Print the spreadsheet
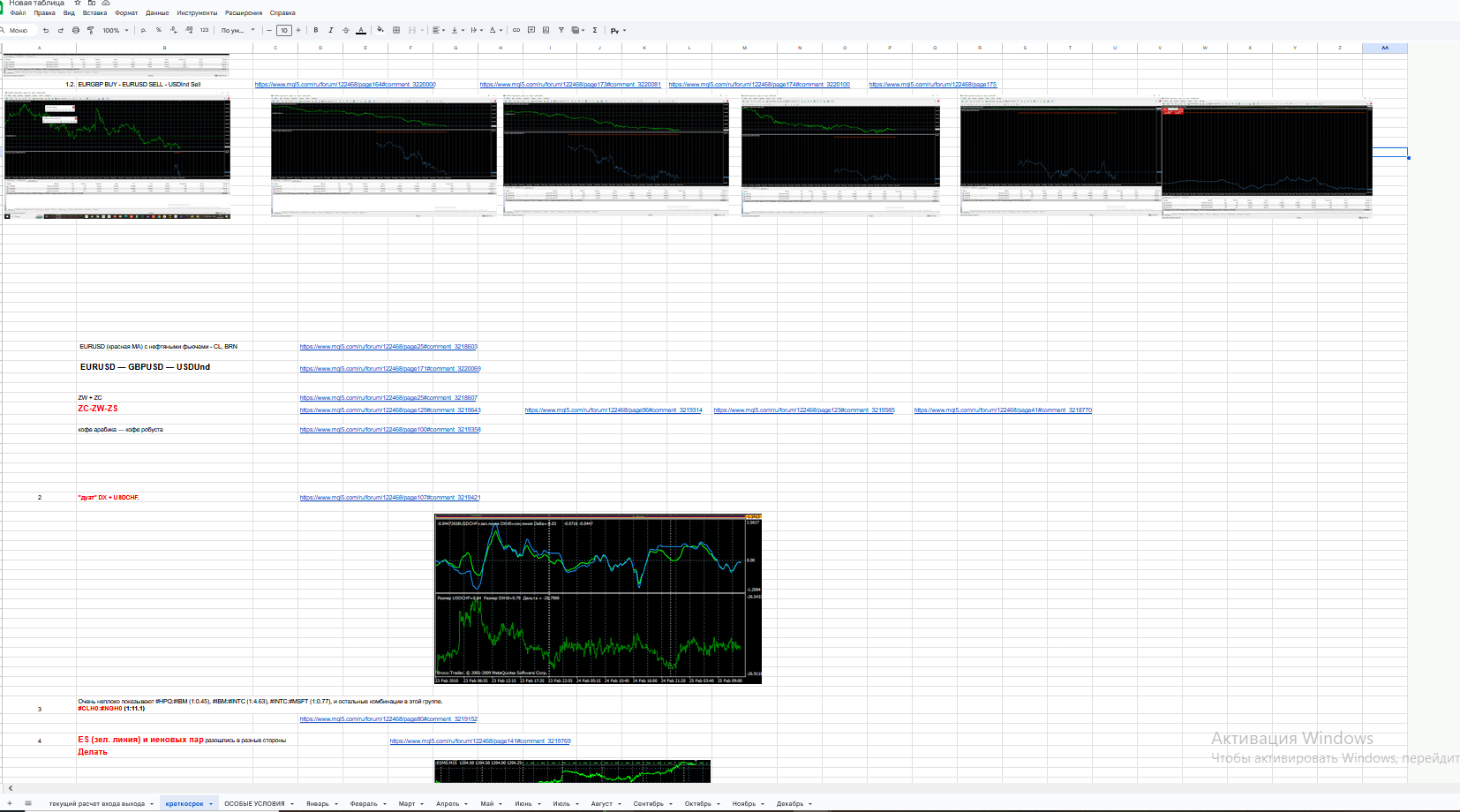Image resolution: width=1460 pixels, height=812 pixels. coord(76,30)
